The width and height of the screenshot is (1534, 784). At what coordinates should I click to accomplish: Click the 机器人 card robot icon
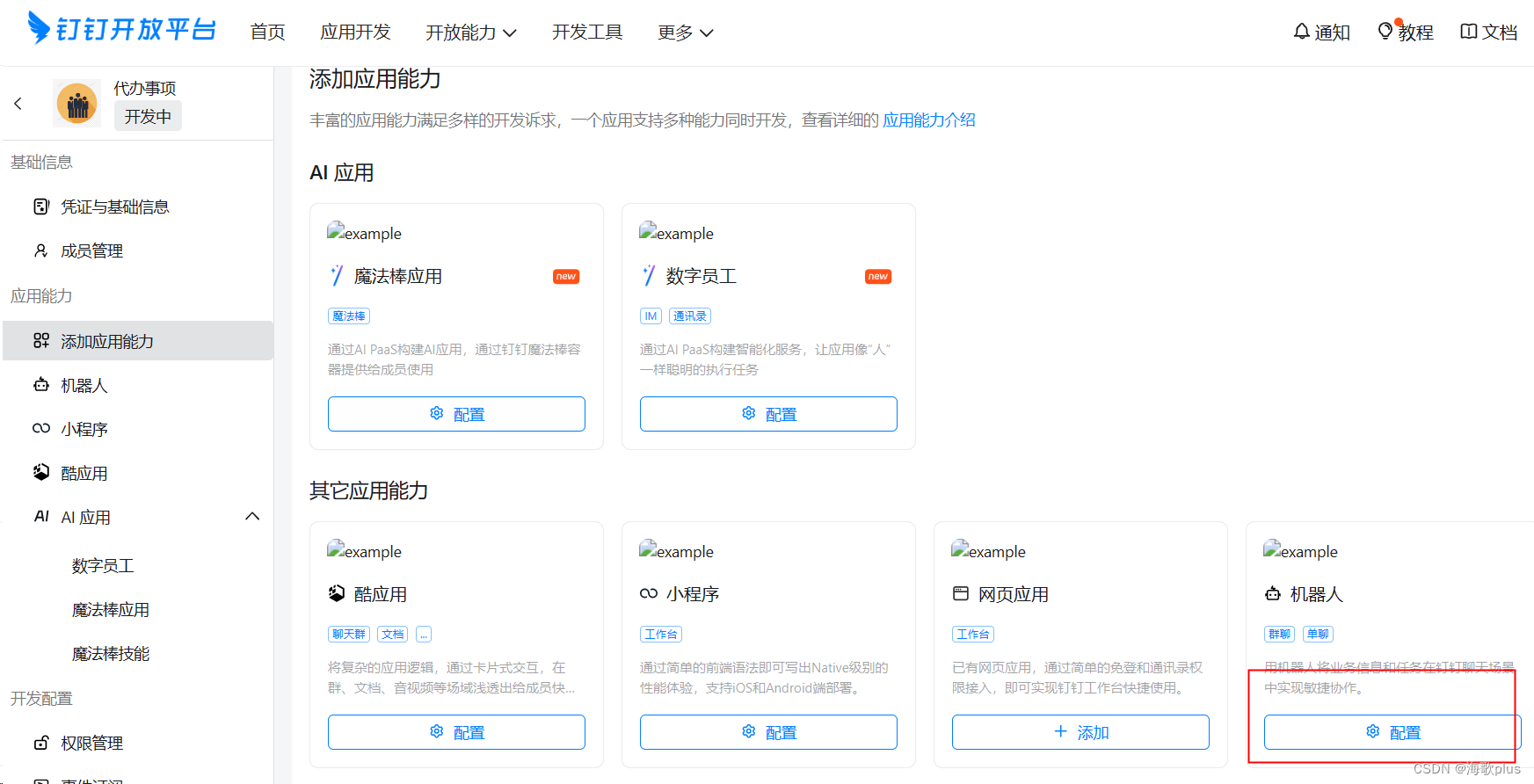[1273, 593]
